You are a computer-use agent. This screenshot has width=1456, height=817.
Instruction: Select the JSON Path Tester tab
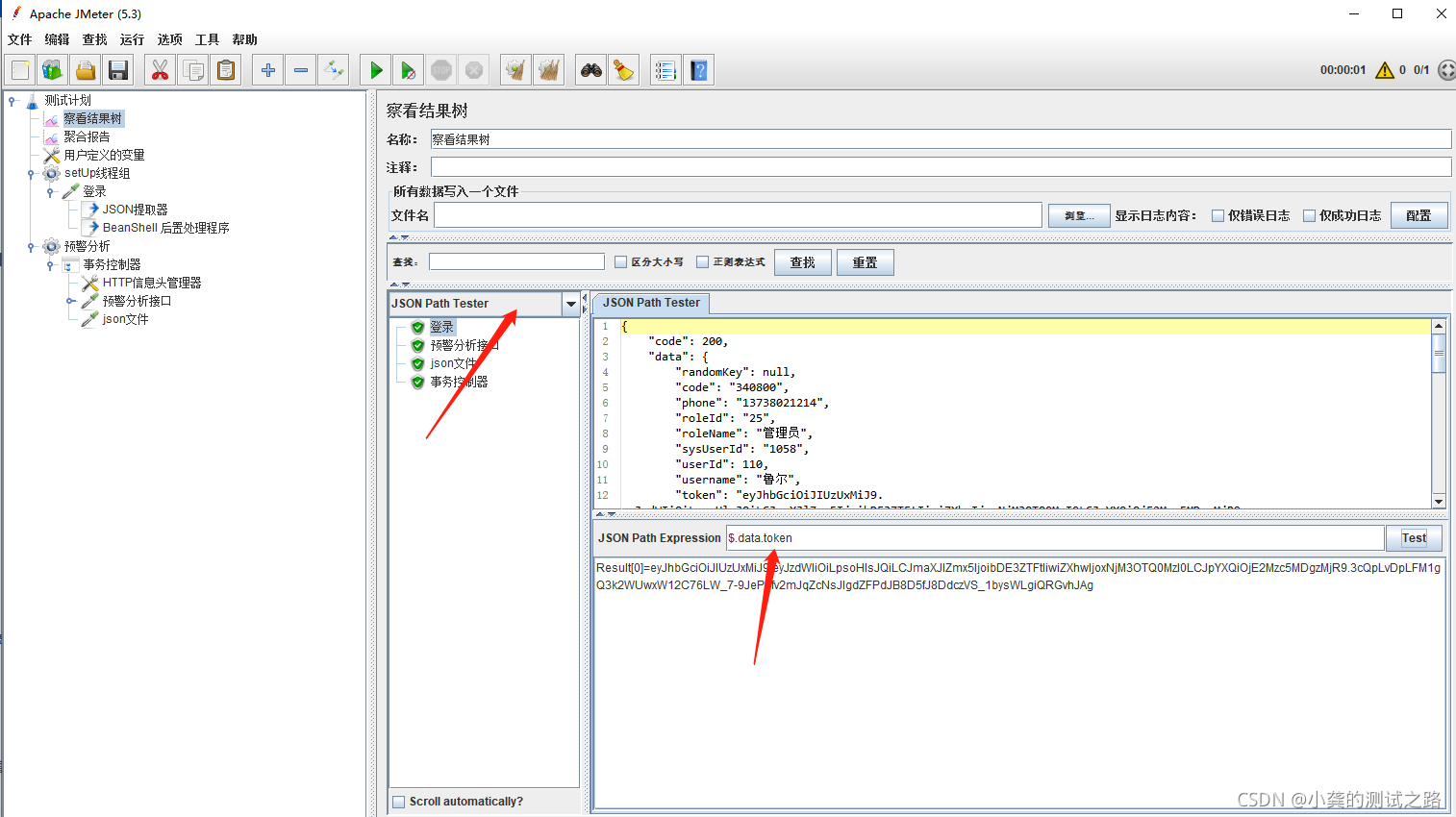coord(651,303)
